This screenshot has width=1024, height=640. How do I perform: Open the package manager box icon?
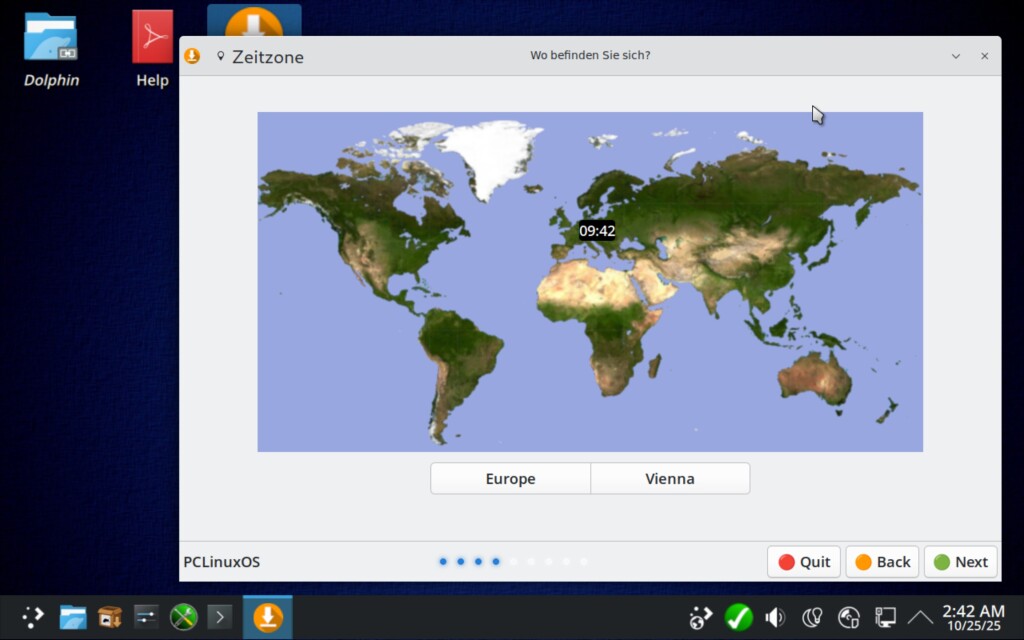109,617
